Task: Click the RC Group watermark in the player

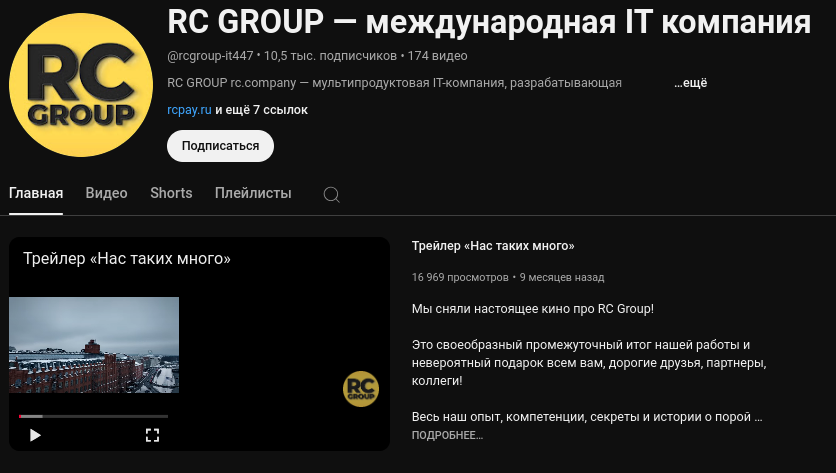Action: (x=361, y=389)
